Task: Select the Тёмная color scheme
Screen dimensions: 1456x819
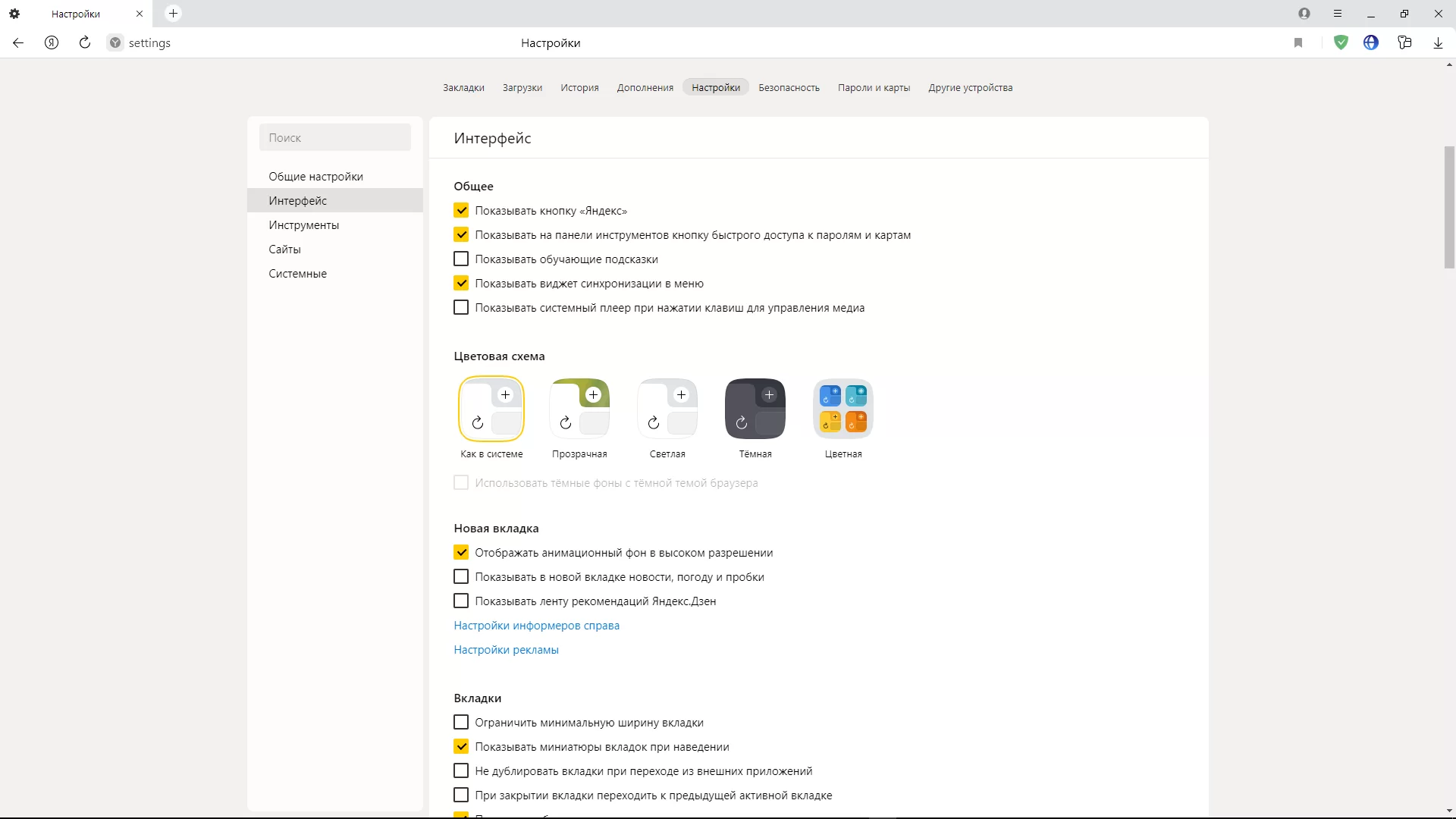Action: [755, 409]
